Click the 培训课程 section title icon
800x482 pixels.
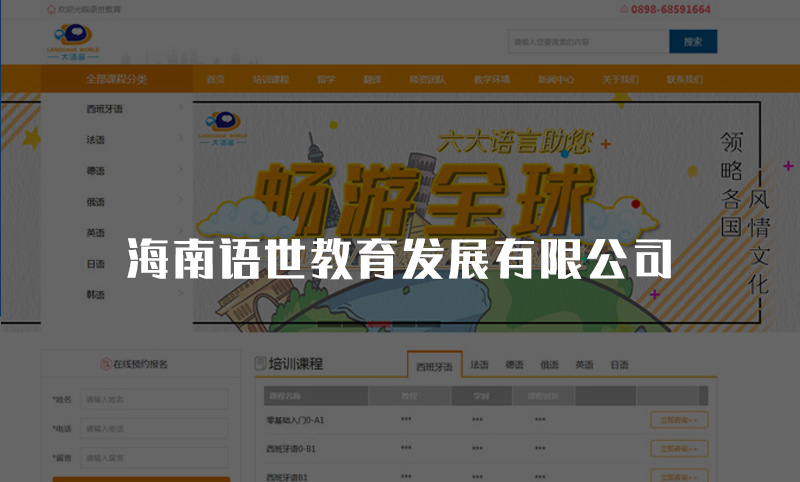[262, 364]
